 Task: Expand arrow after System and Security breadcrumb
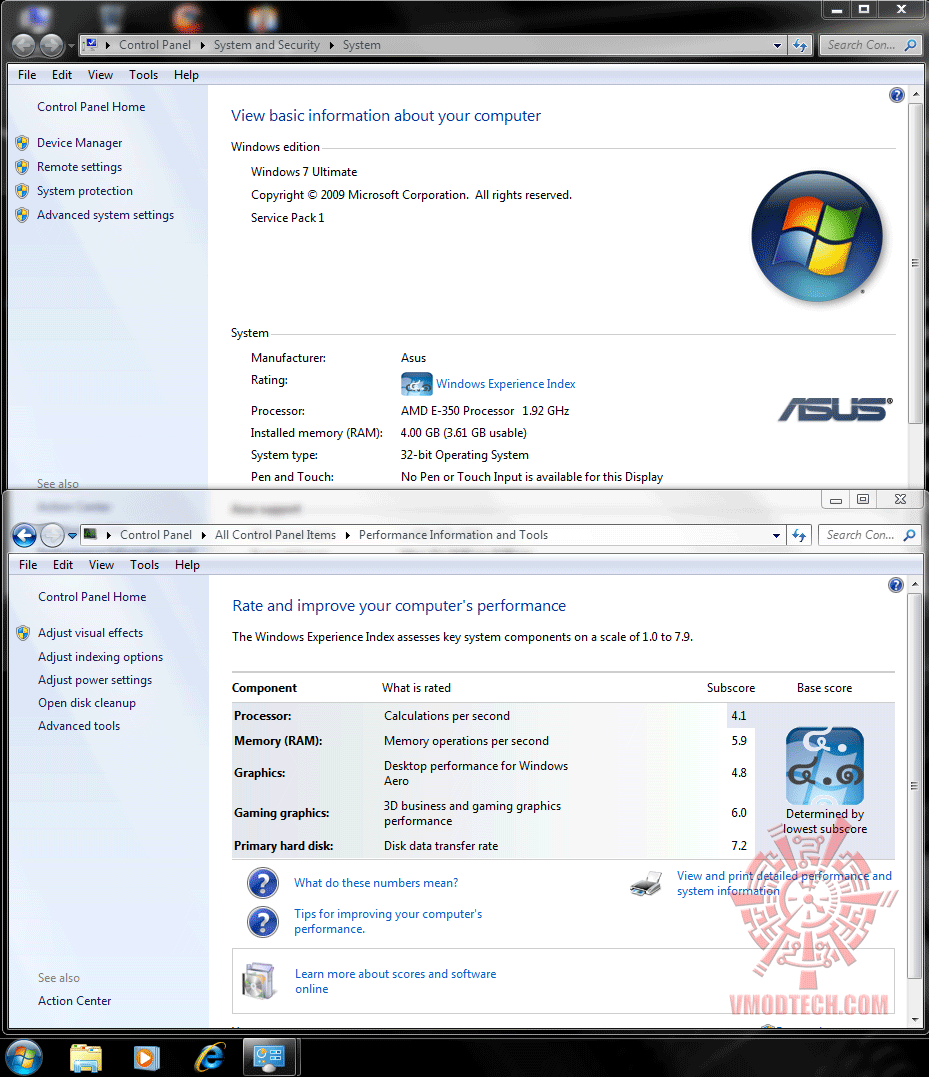pos(332,45)
